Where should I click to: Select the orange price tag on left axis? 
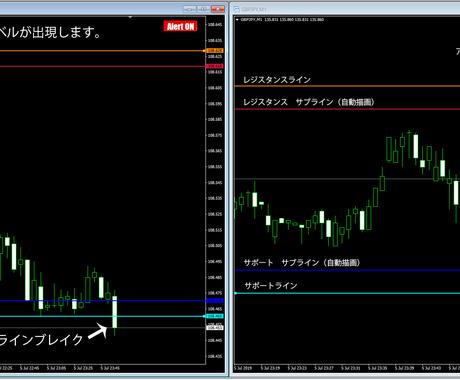215,51
